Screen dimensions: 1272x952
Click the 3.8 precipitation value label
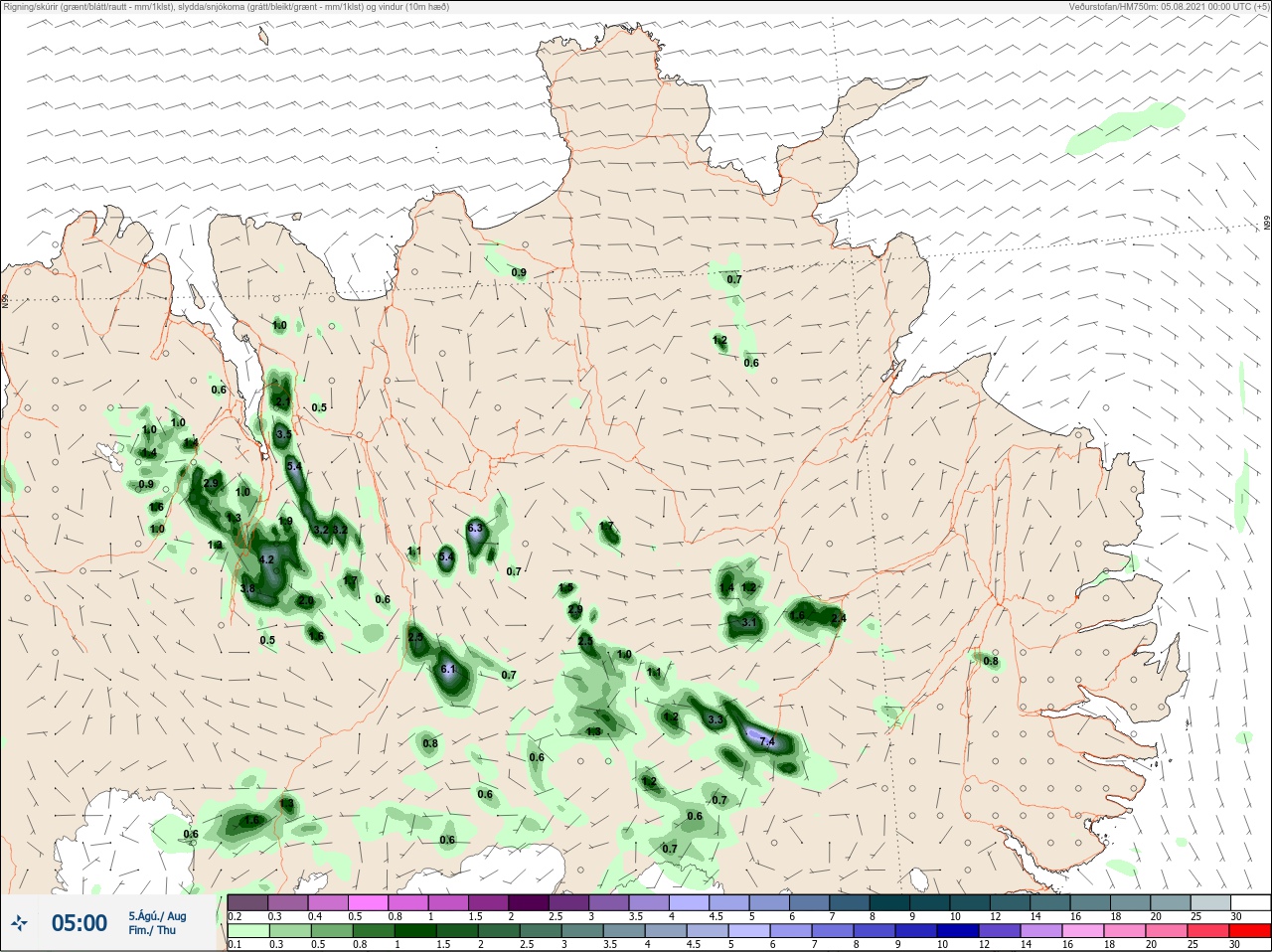pyautogui.click(x=247, y=588)
